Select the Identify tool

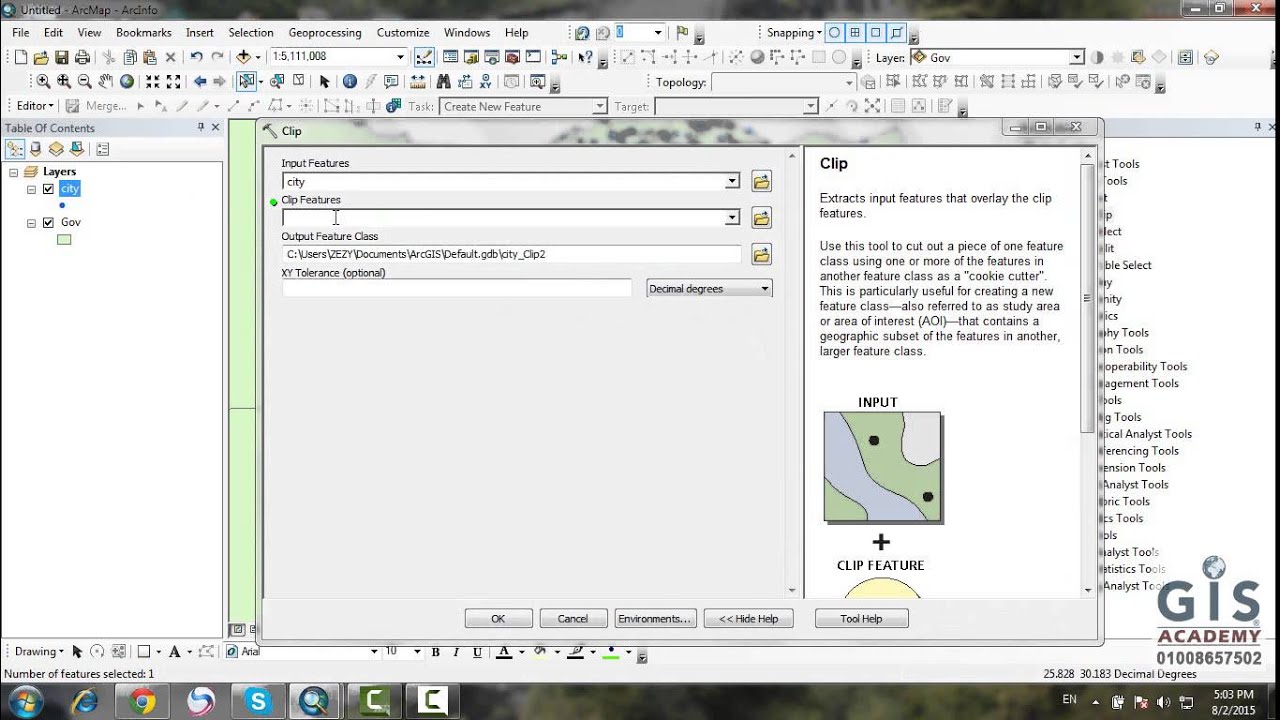[350, 81]
